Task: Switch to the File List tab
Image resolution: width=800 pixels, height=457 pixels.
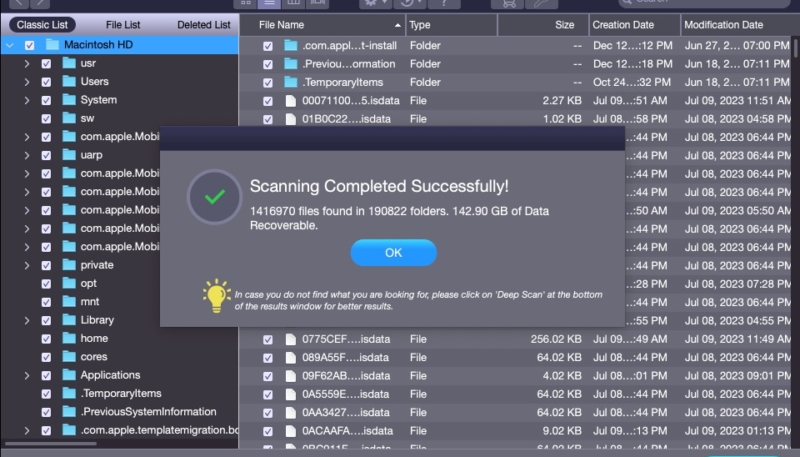Action: pyautogui.click(x=123, y=24)
